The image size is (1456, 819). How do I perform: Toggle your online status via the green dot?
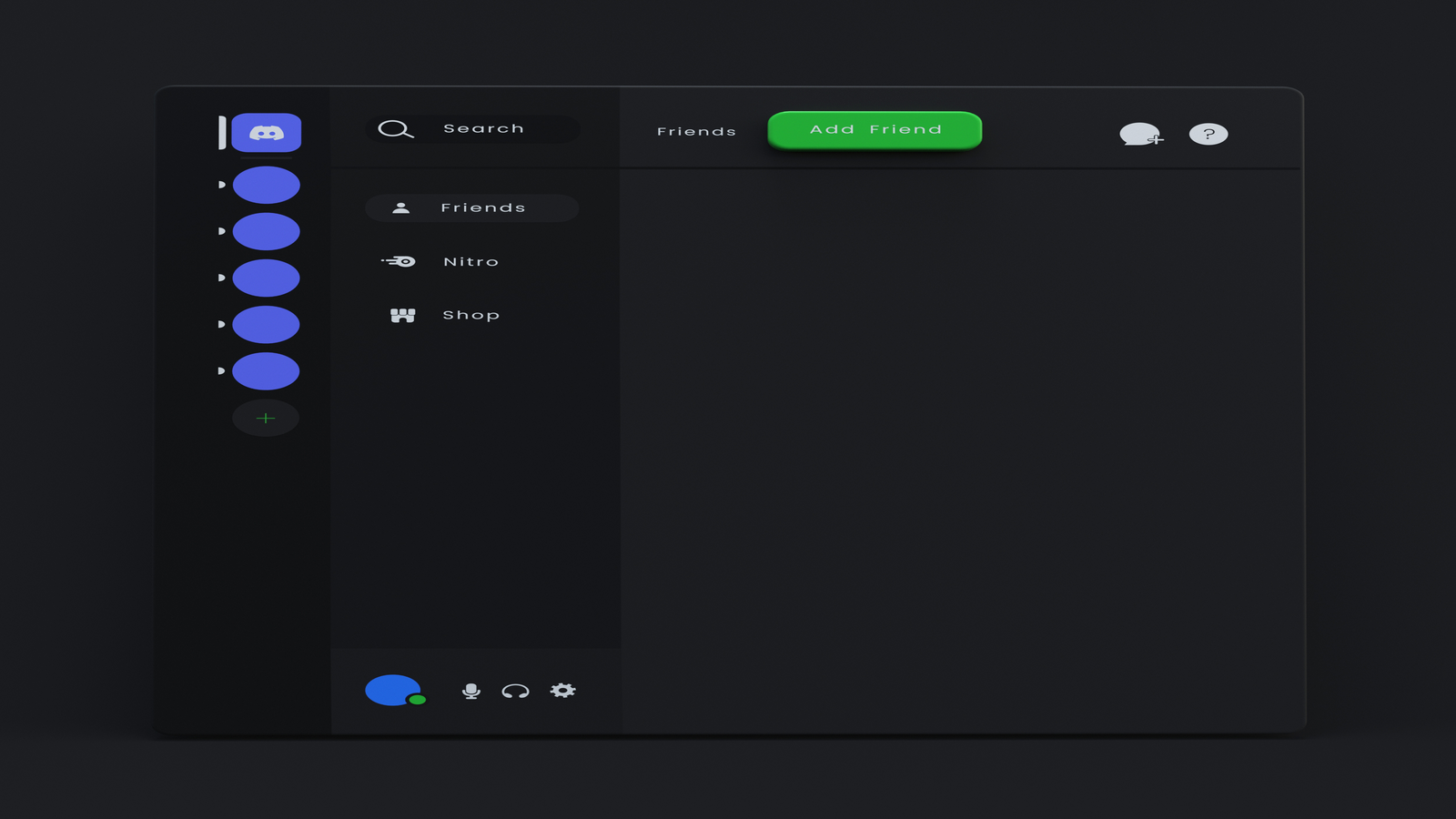417,701
